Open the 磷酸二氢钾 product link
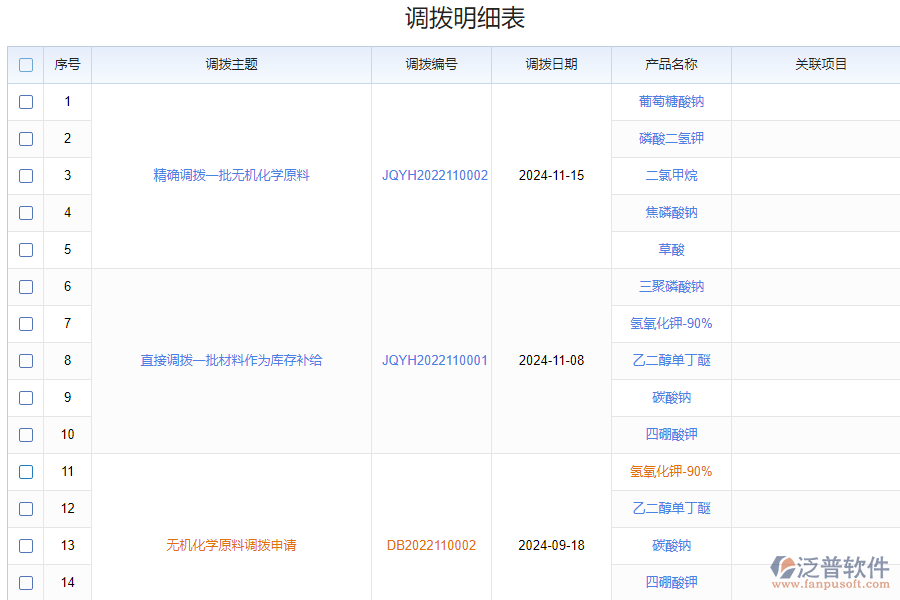 coord(670,138)
